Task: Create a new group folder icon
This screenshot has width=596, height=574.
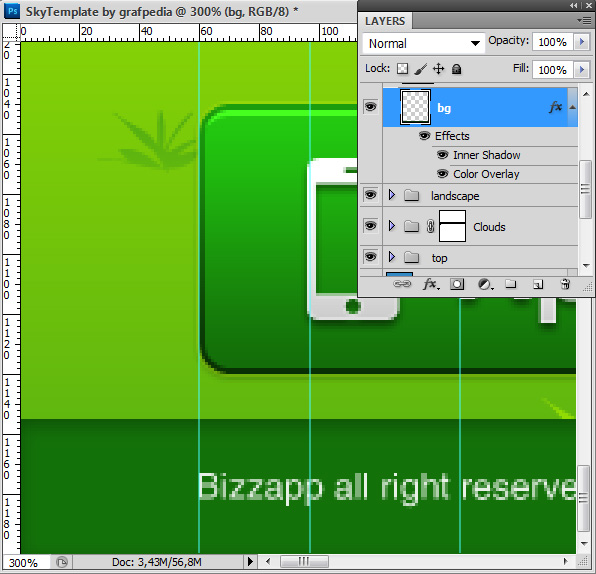Action: coord(510,284)
